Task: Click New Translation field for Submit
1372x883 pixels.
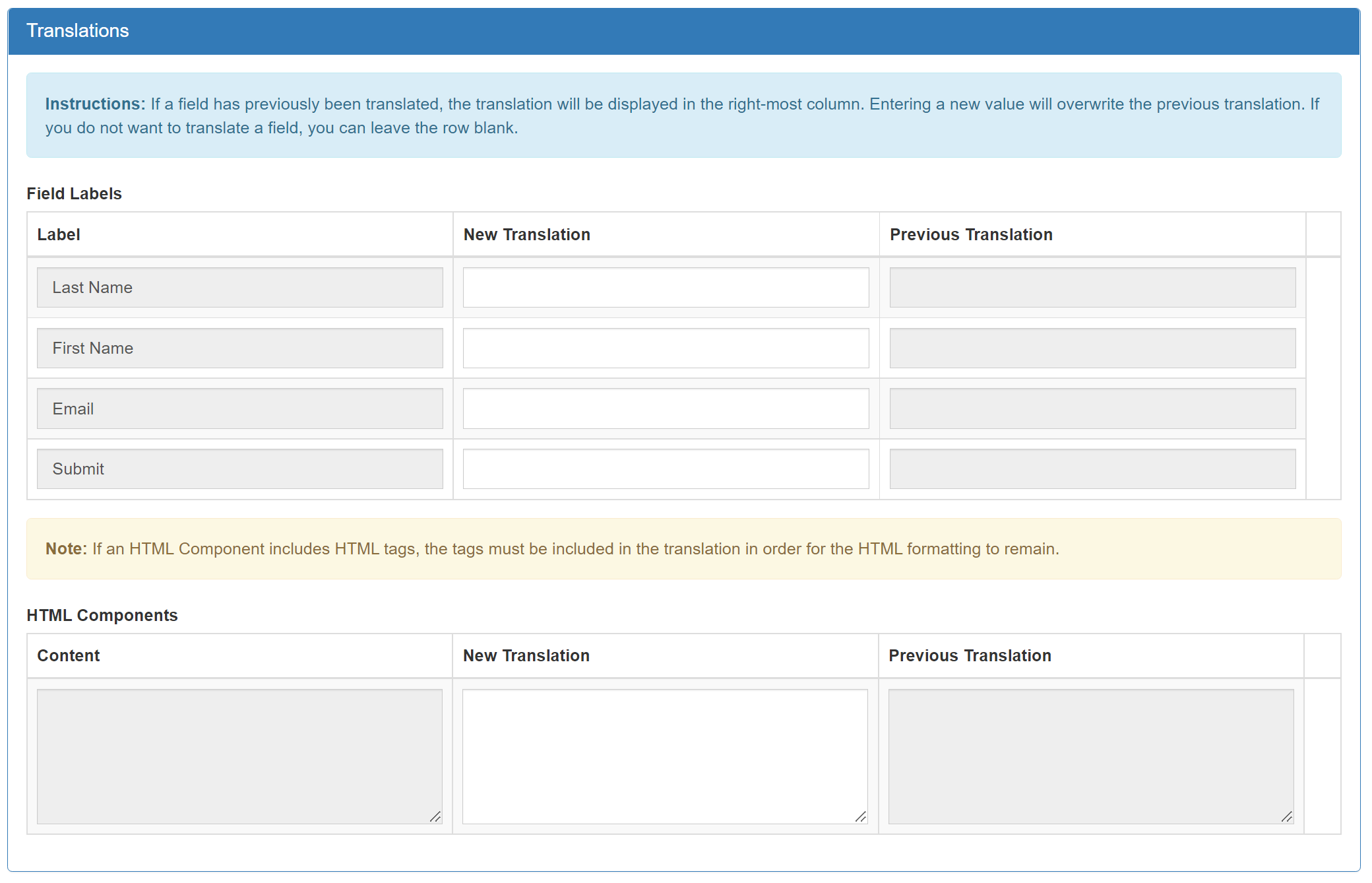Action: (x=666, y=469)
